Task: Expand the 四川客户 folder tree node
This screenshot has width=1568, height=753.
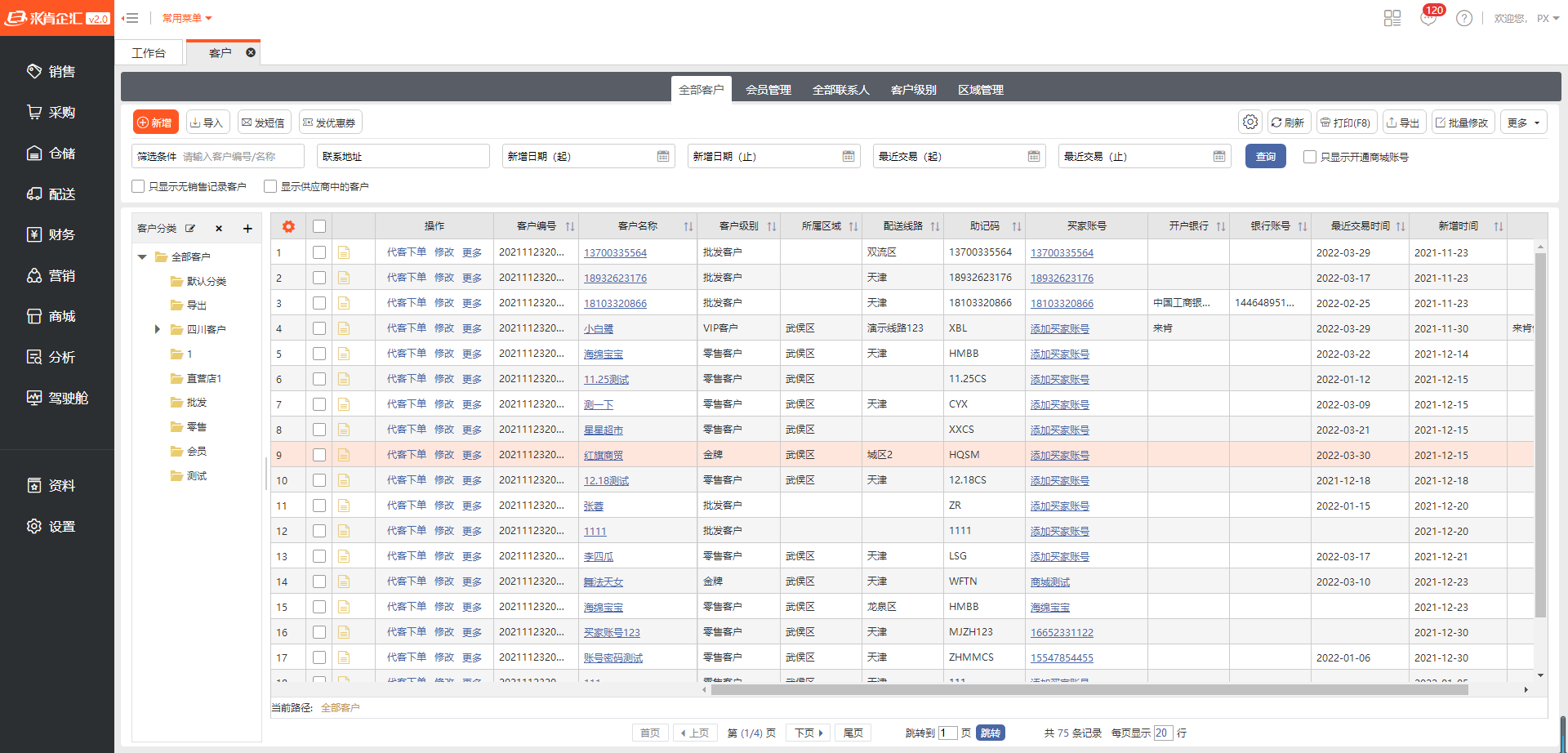Action: [x=158, y=329]
